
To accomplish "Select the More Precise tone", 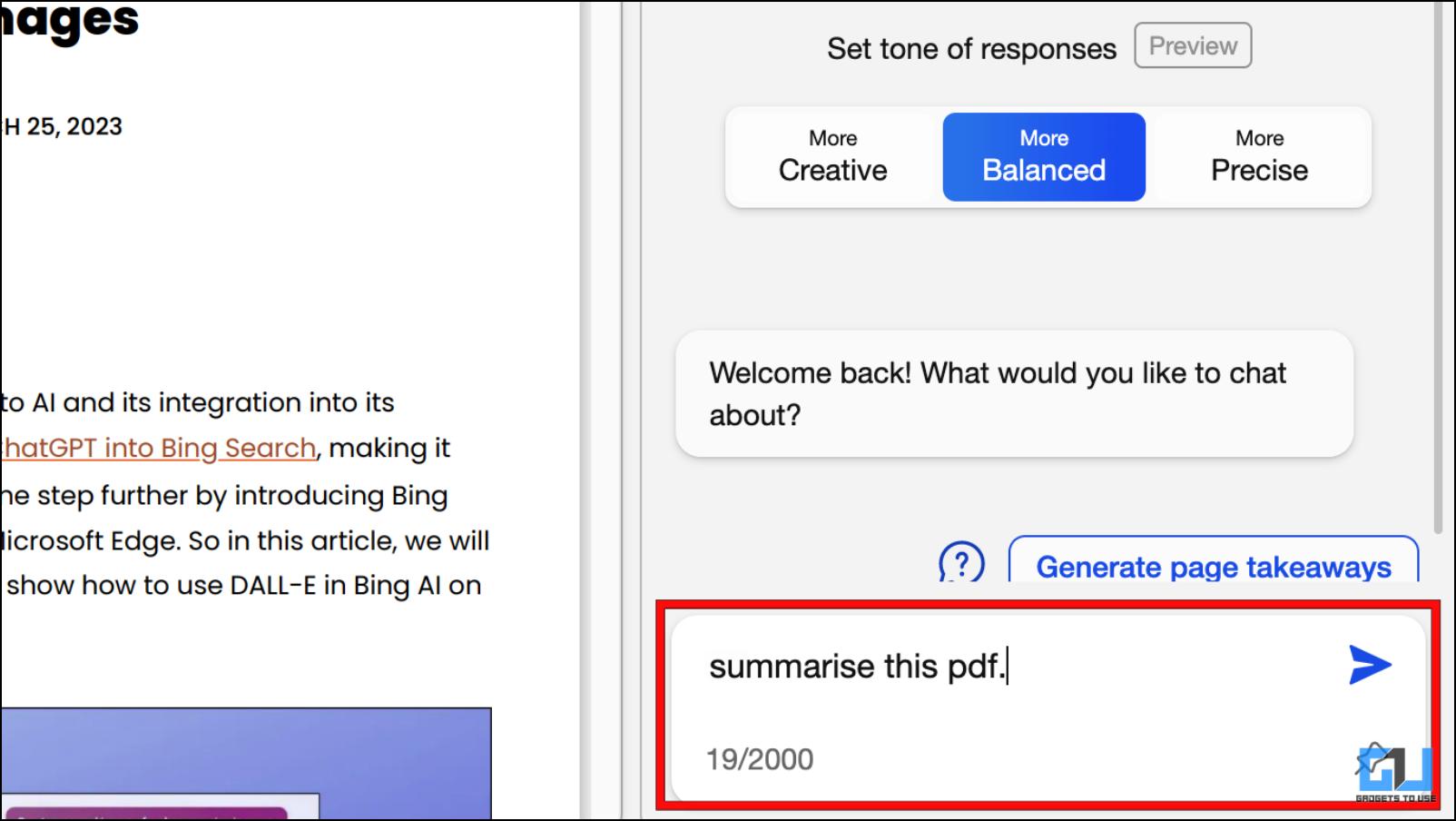I will (x=1259, y=157).
